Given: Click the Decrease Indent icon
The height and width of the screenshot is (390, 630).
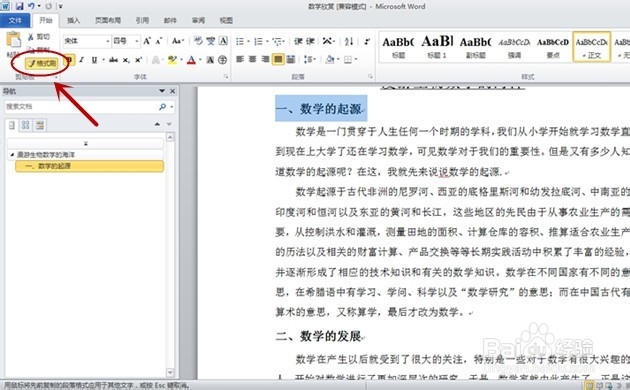Looking at the screenshot, I should pyautogui.click(x=298, y=41).
